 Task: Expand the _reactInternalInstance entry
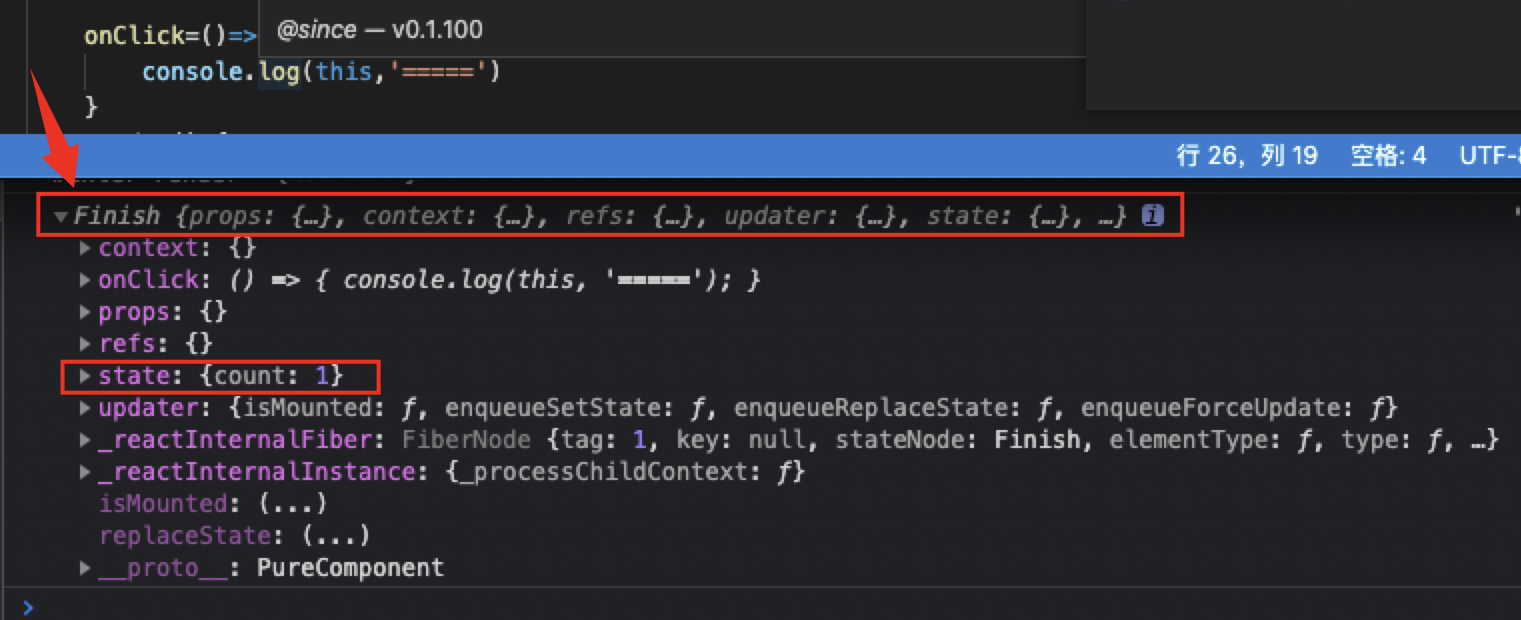click(84, 471)
